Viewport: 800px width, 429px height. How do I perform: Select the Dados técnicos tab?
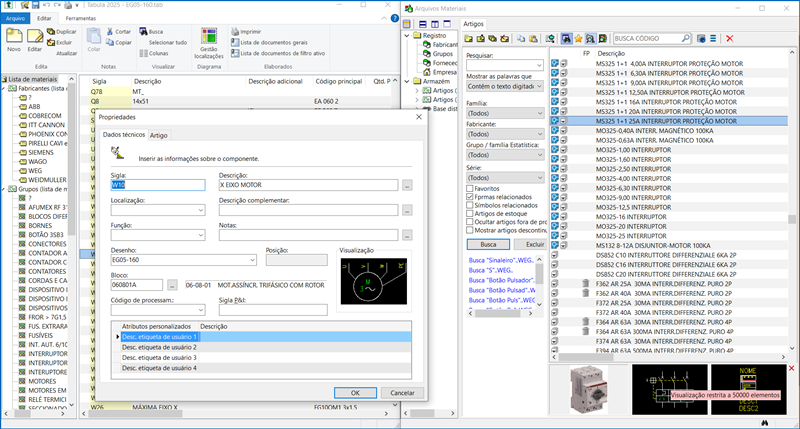(124, 135)
